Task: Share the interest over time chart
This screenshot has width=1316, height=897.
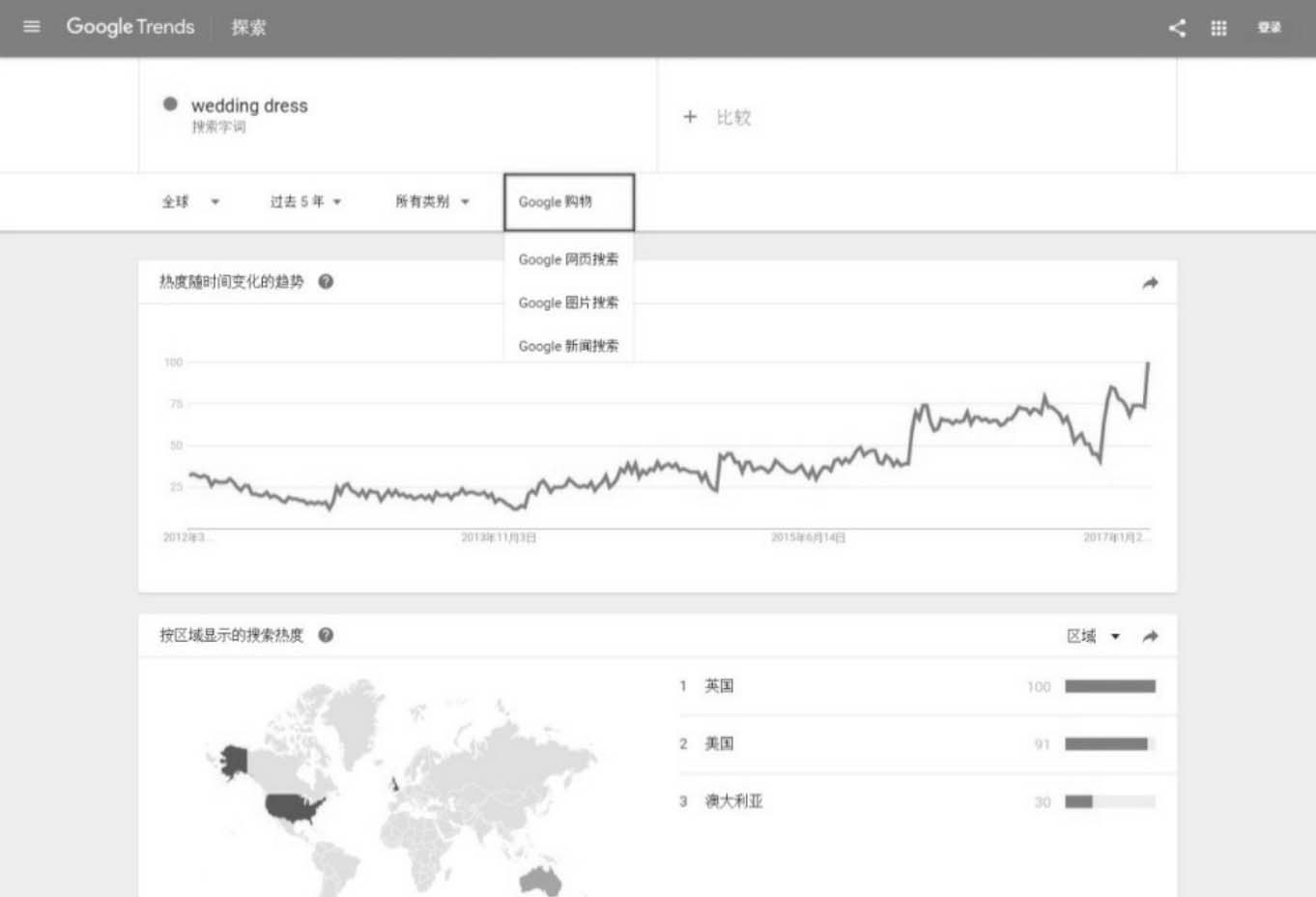Action: 1150,283
